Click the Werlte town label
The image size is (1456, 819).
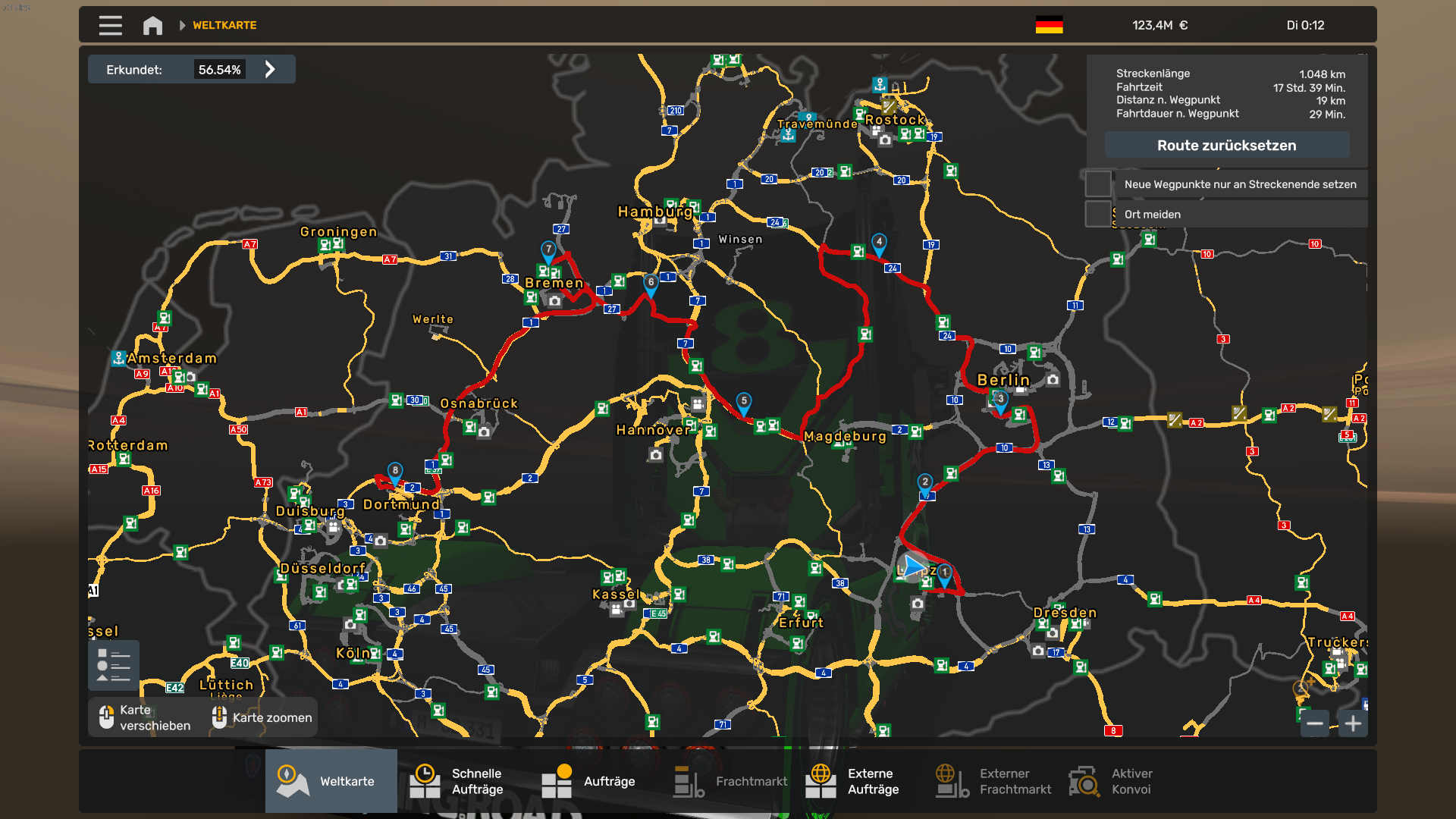433,319
